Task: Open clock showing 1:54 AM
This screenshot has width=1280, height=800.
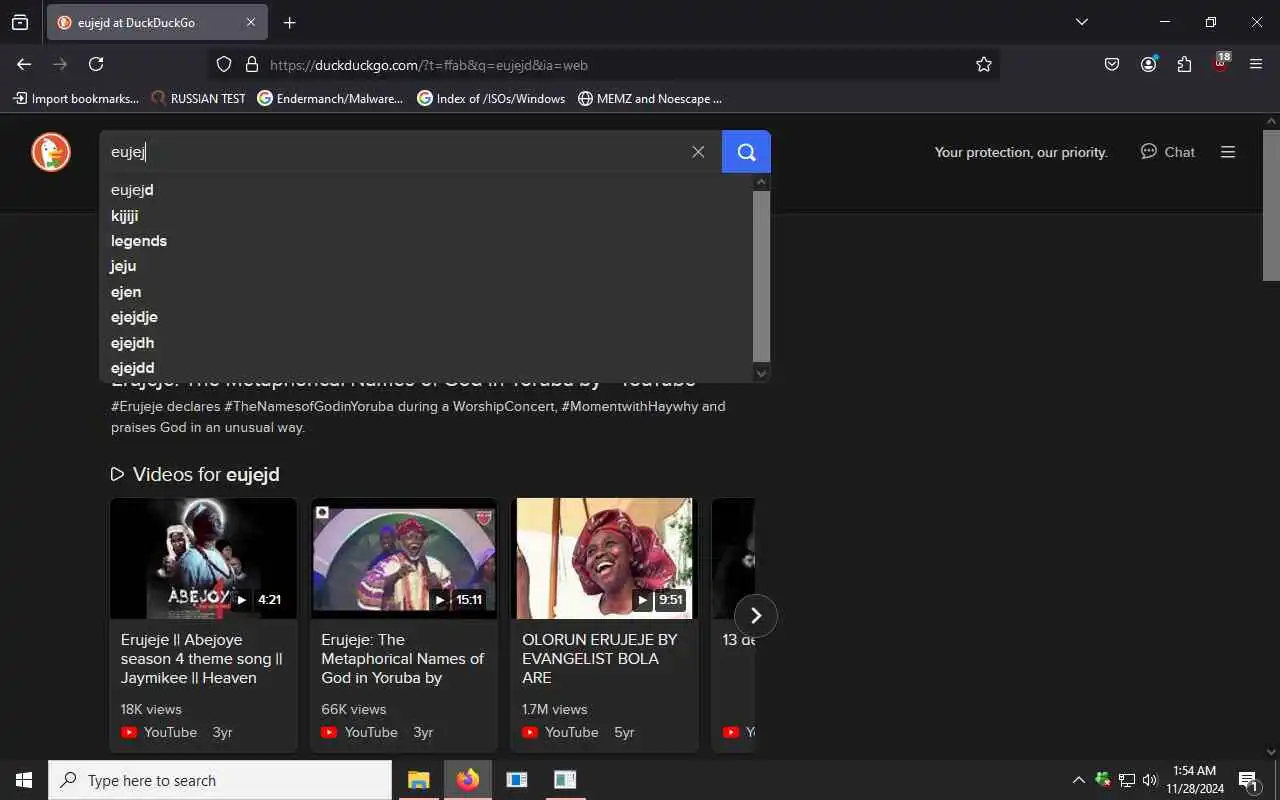Action: (x=1194, y=780)
